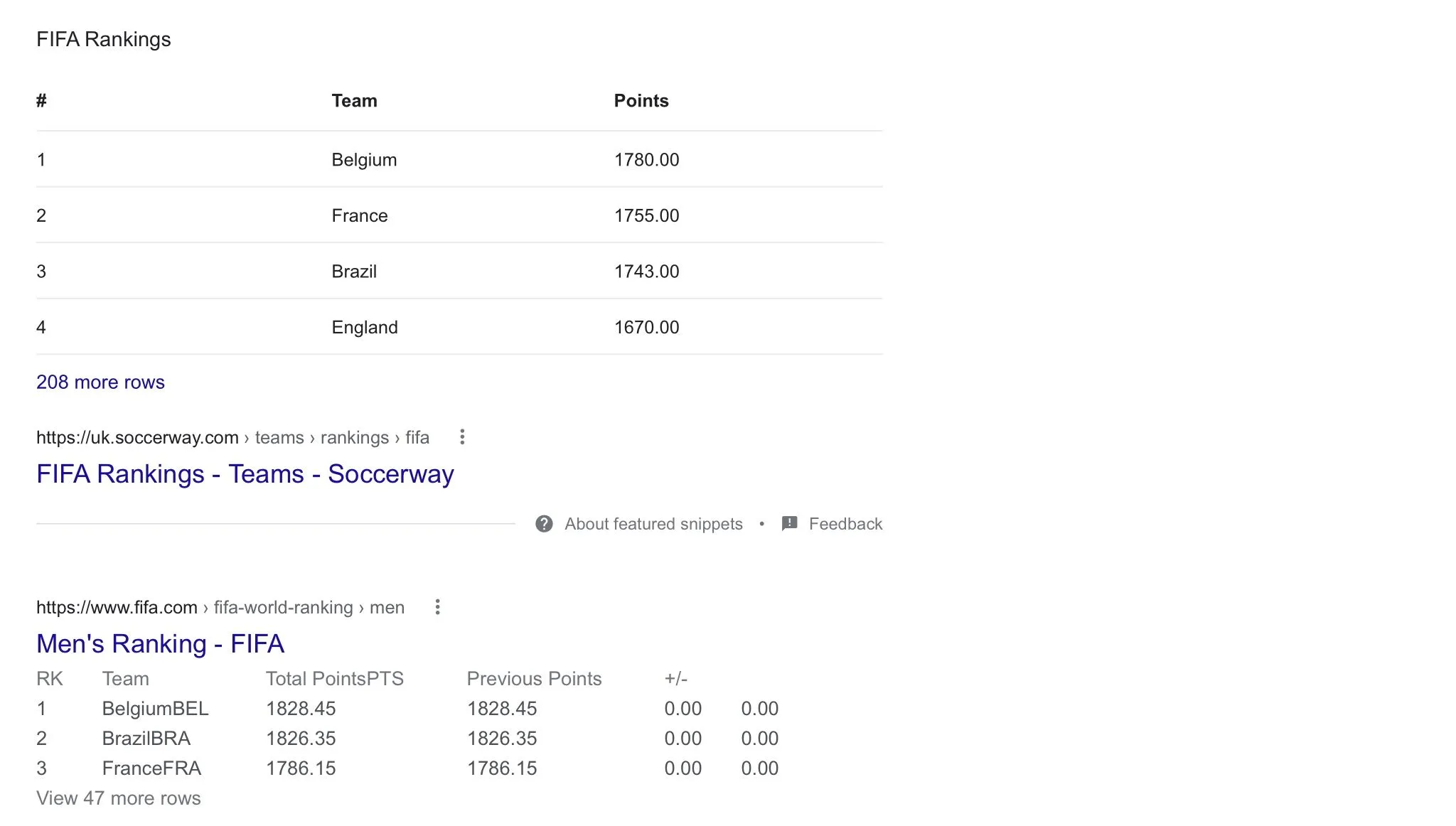Viewport: 1456px width, 826px height.
Task: Click the question mark help icon
Action: [x=544, y=524]
